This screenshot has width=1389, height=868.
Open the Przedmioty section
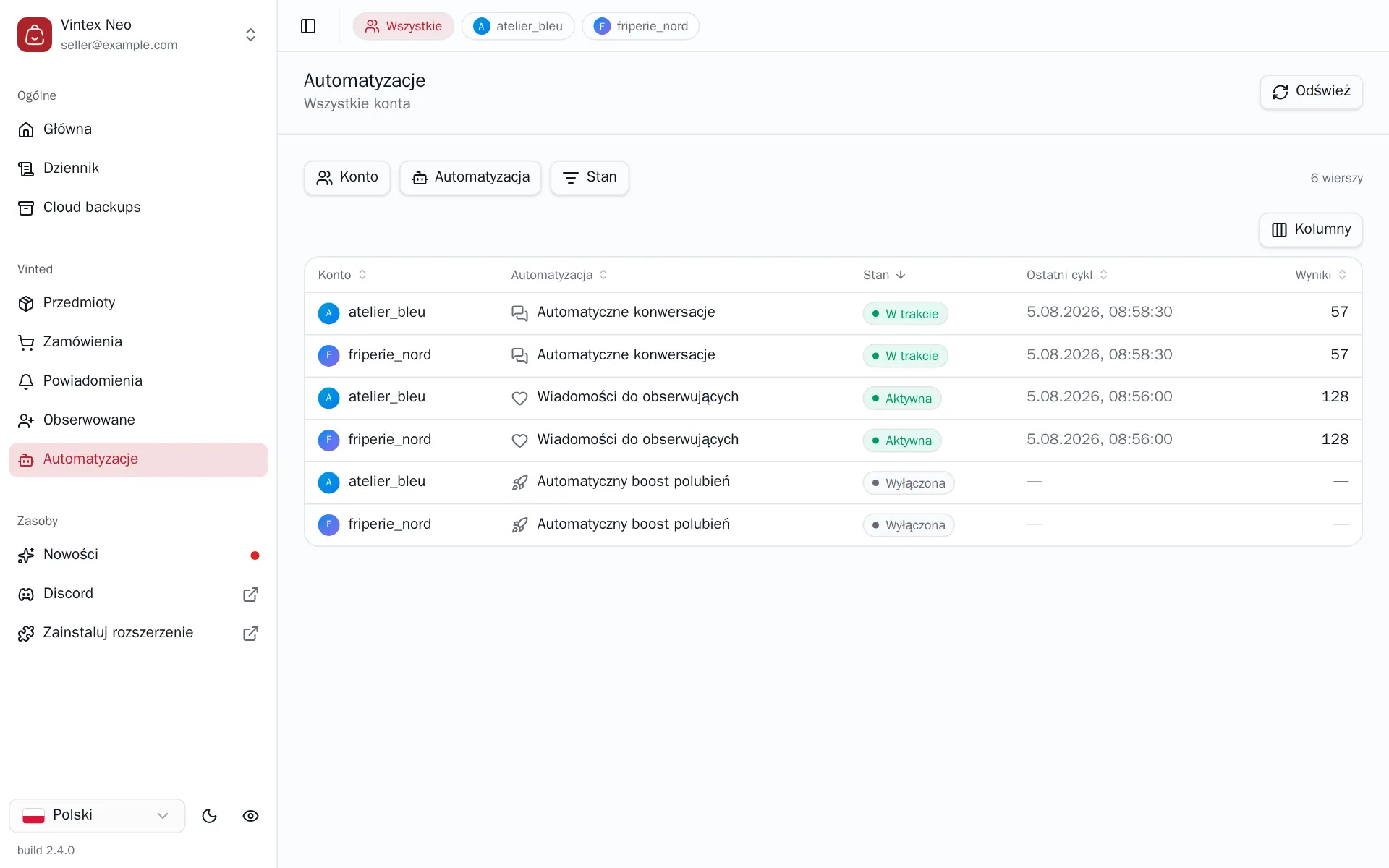pyautogui.click(x=138, y=302)
